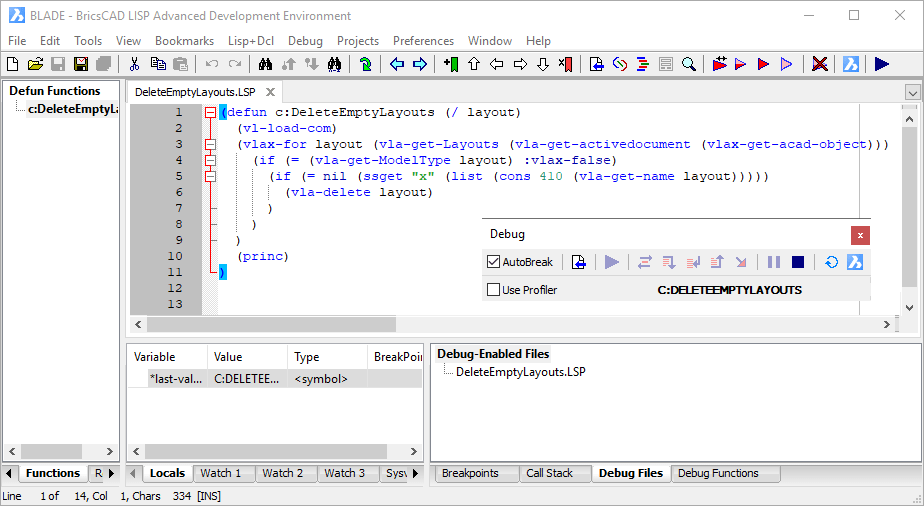
Task: Uncheck the AutoBreak checkbox
Action: coord(494,262)
